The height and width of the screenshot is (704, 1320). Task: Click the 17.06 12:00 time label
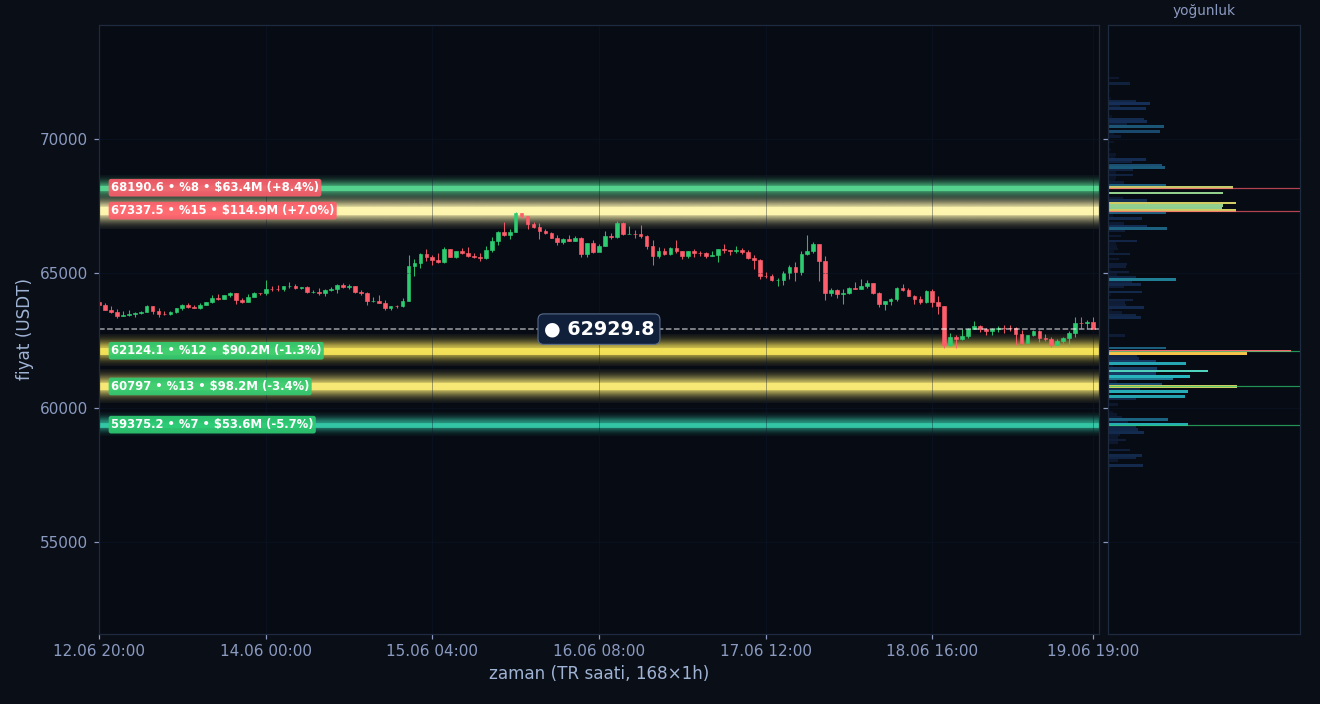pyautogui.click(x=766, y=650)
